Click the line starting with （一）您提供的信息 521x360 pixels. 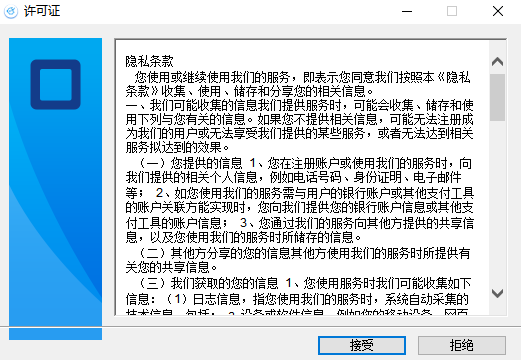point(305,163)
